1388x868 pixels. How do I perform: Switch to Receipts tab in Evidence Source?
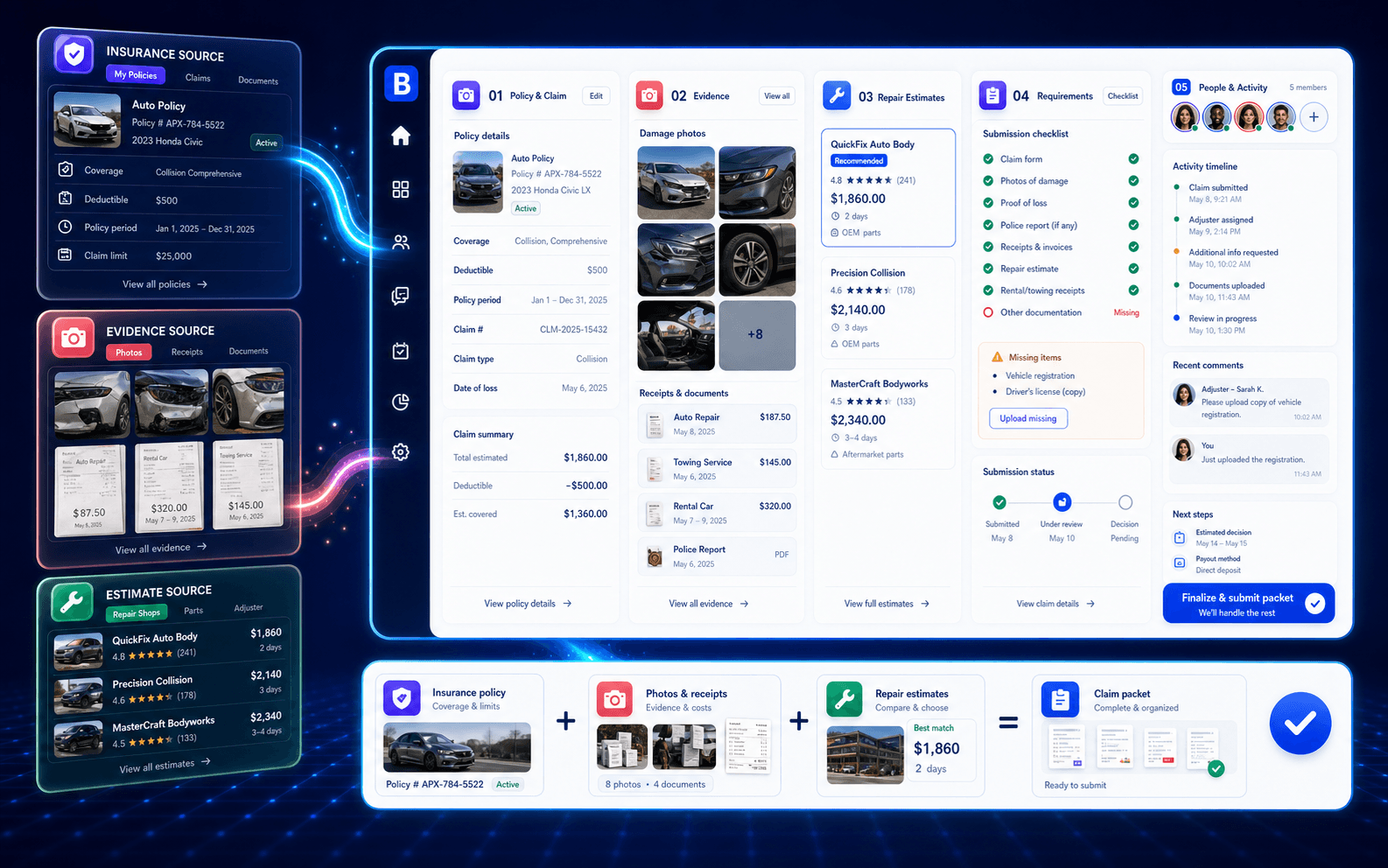(x=186, y=352)
